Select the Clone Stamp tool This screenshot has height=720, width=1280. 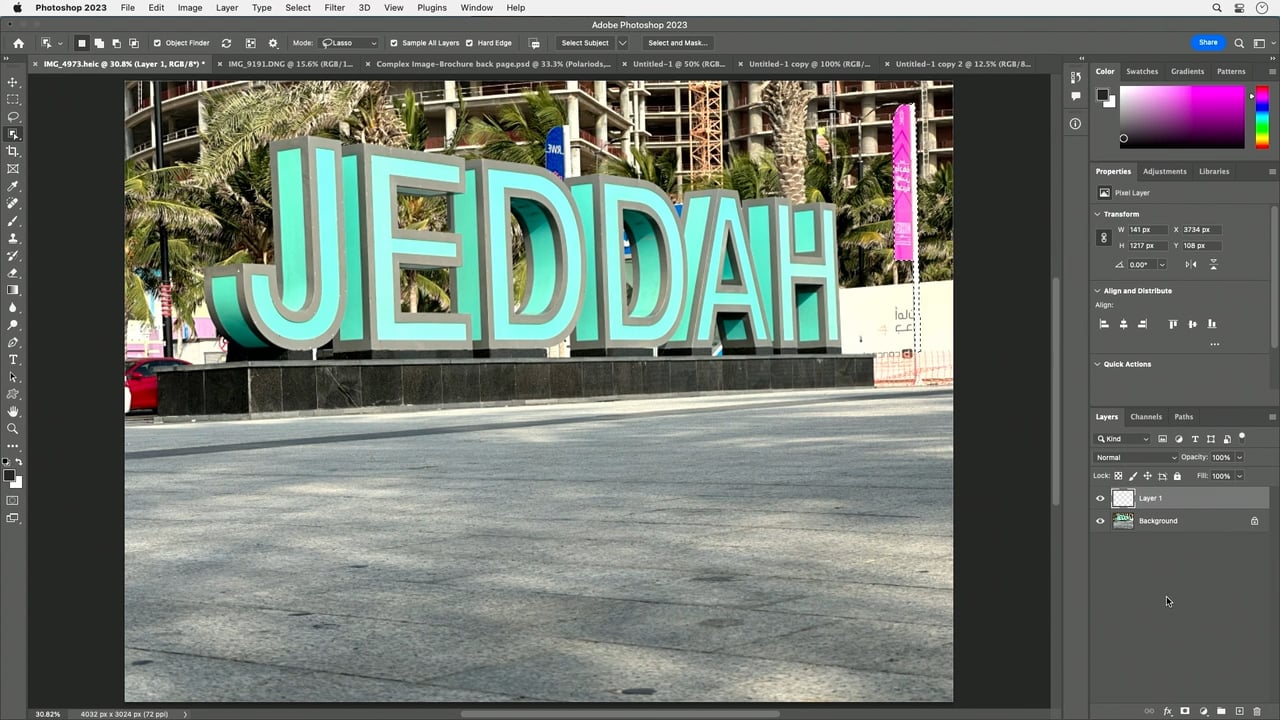tap(13, 238)
